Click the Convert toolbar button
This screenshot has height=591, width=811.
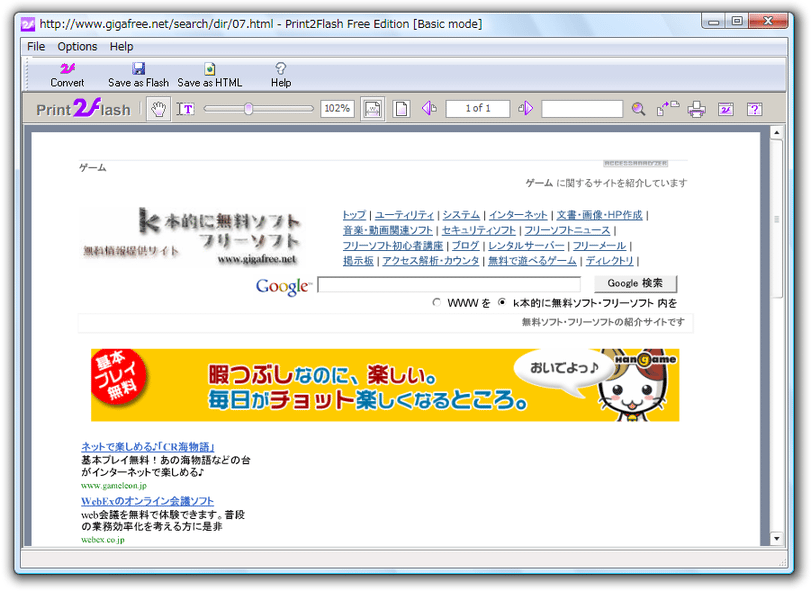click(67, 75)
